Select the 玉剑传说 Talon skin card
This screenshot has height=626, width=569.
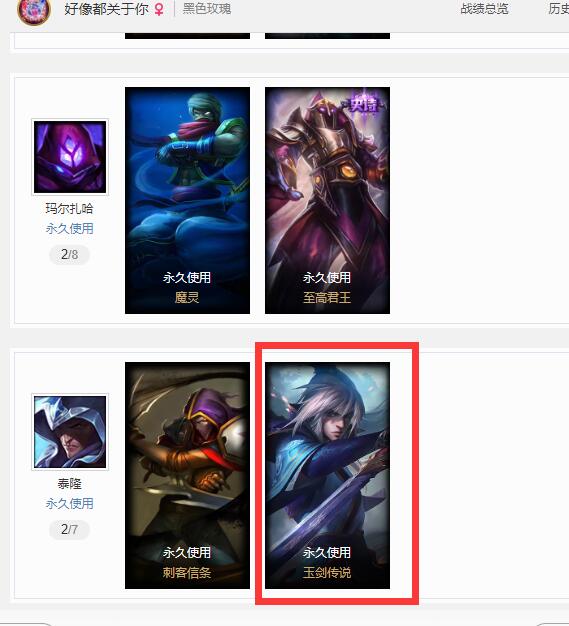[x=327, y=475]
